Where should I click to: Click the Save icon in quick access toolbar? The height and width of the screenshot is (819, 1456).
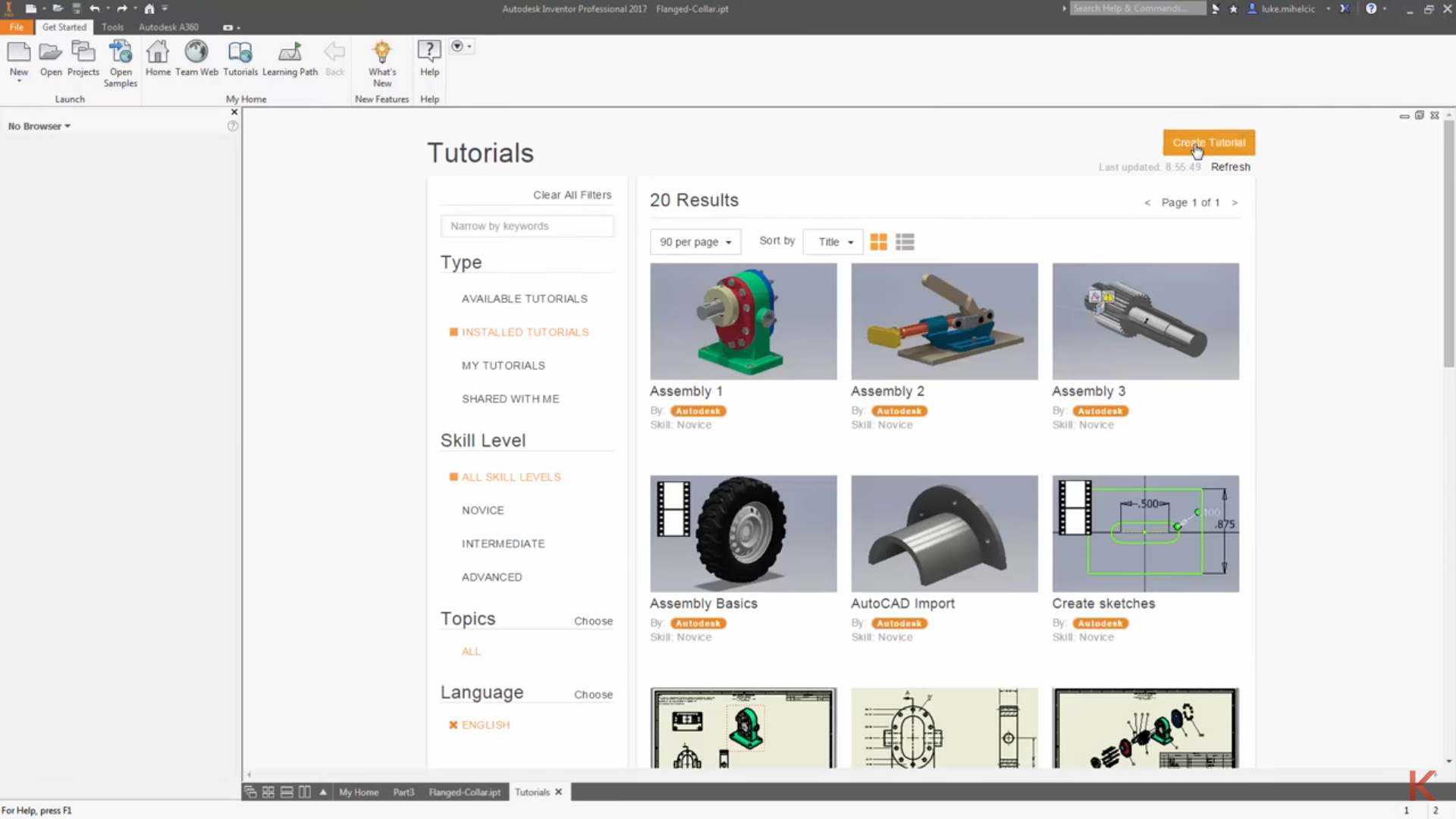point(76,8)
